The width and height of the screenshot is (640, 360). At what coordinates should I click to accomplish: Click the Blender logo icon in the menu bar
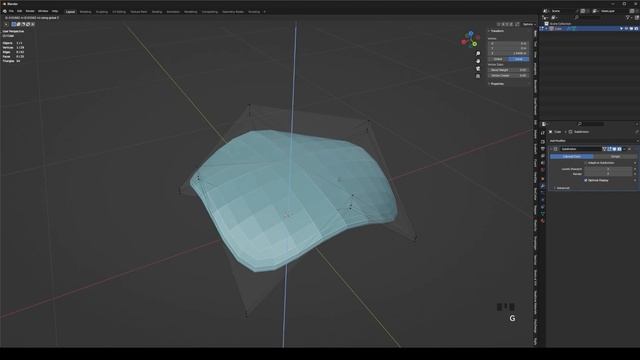(x=4, y=11)
